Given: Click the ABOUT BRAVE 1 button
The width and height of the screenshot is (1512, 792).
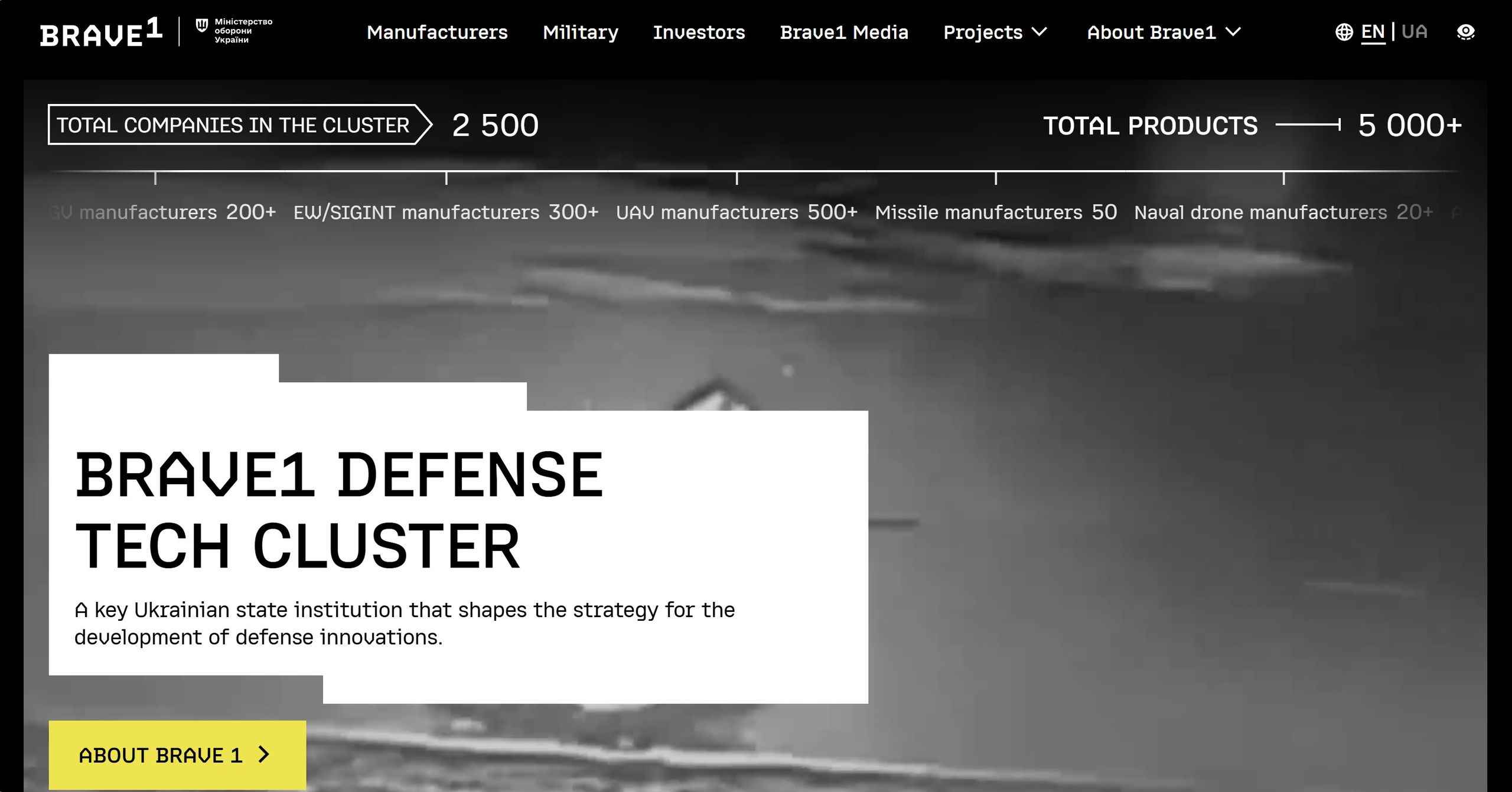Looking at the screenshot, I should coord(177,755).
